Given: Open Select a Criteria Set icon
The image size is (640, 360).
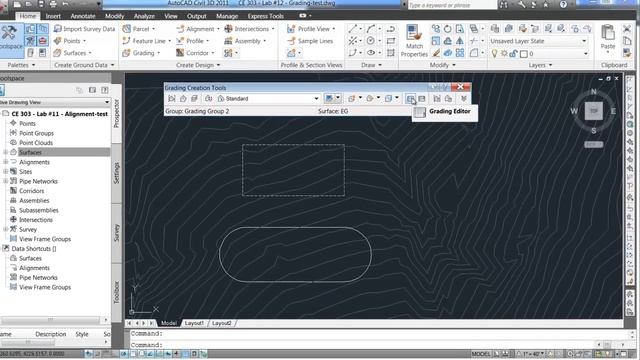Looking at the screenshot, I should [209, 98].
